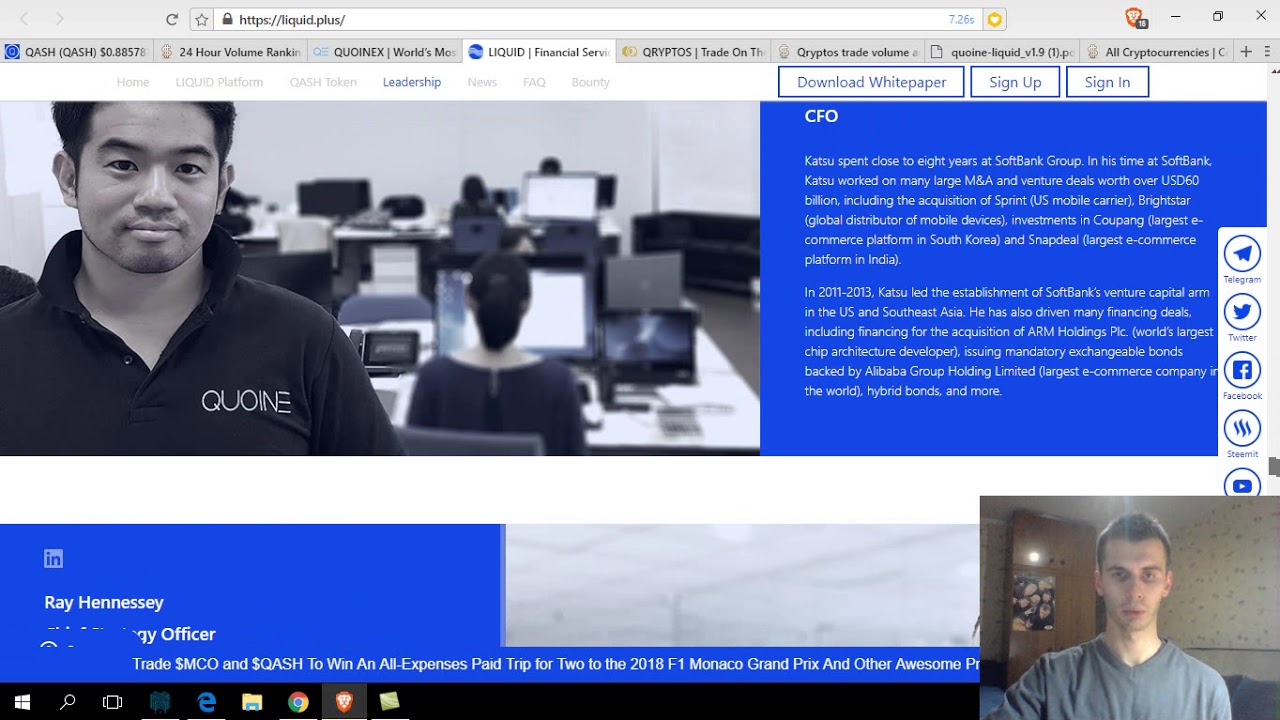Image resolution: width=1280 pixels, height=720 pixels.
Task: Click the page vertical scrollbar thumb
Action: point(1274,467)
